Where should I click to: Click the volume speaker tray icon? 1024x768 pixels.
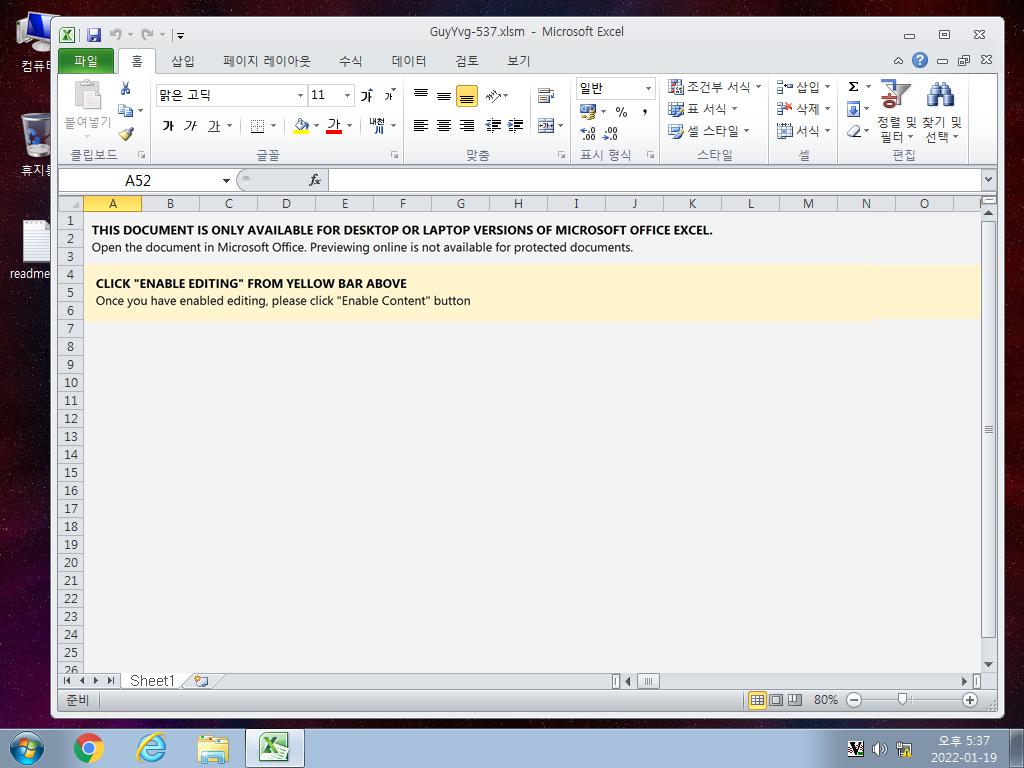point(879,749)
